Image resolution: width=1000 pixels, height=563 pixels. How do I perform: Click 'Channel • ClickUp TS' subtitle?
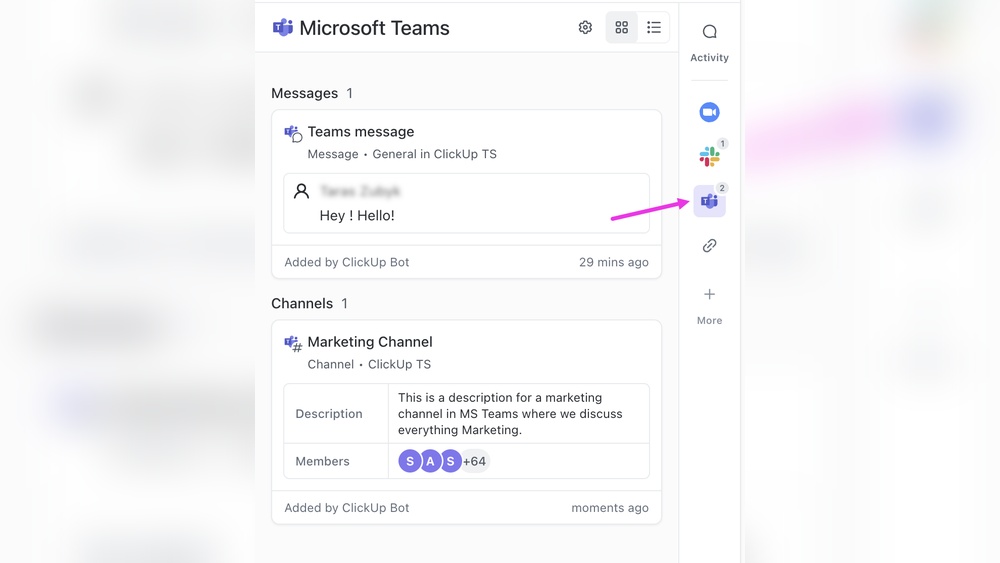(x=369, y=364)
